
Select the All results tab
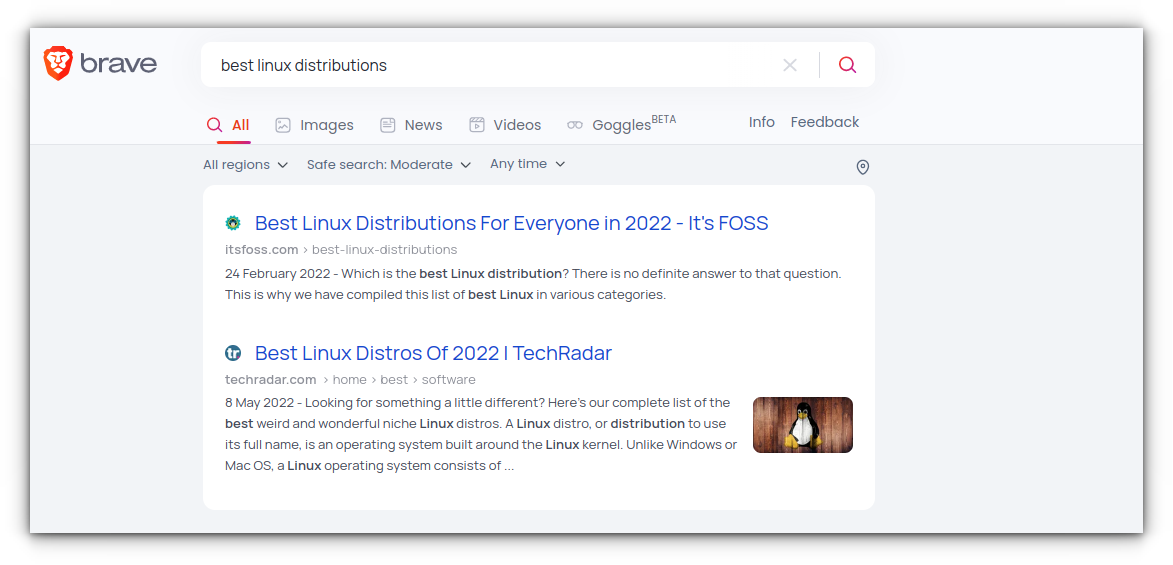pyautogui.click(x=228, y=125)
